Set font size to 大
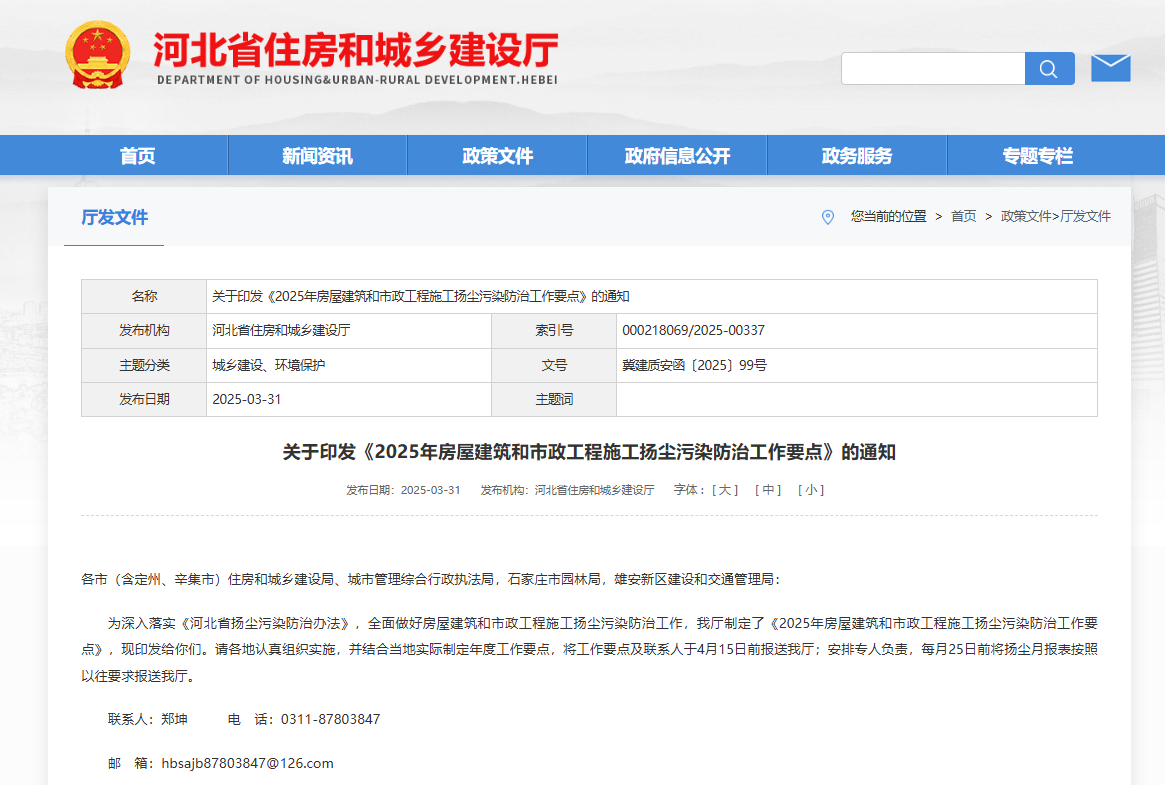Screen dimensions: 1165x785 [725, 490]
